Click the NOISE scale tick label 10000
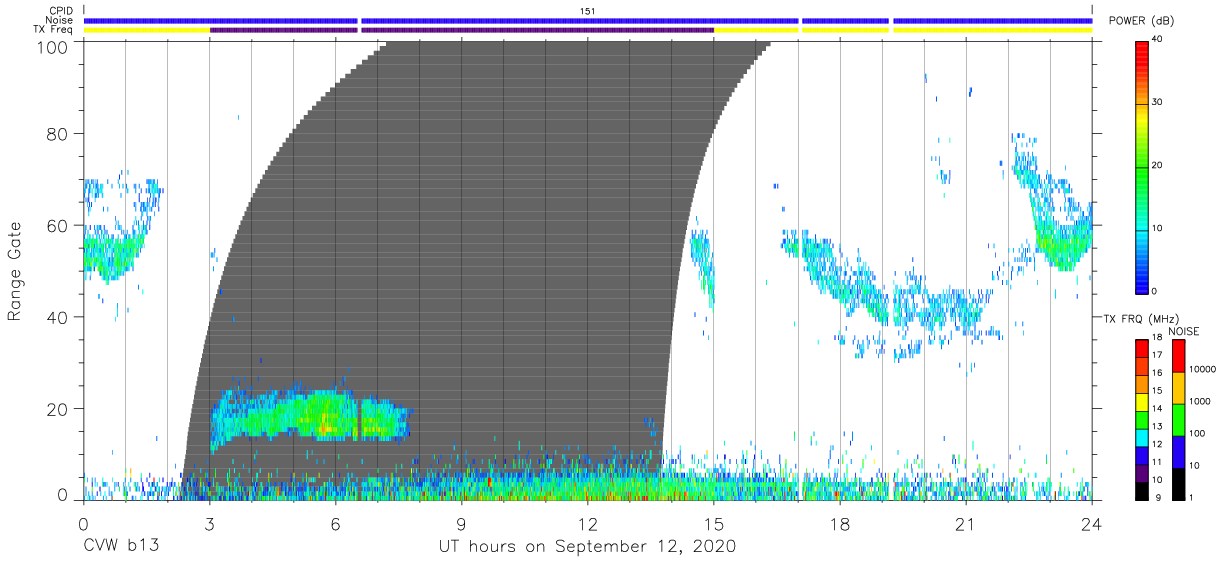The width and height of the screenshot is (1228, 567). tap(1203, 369)
